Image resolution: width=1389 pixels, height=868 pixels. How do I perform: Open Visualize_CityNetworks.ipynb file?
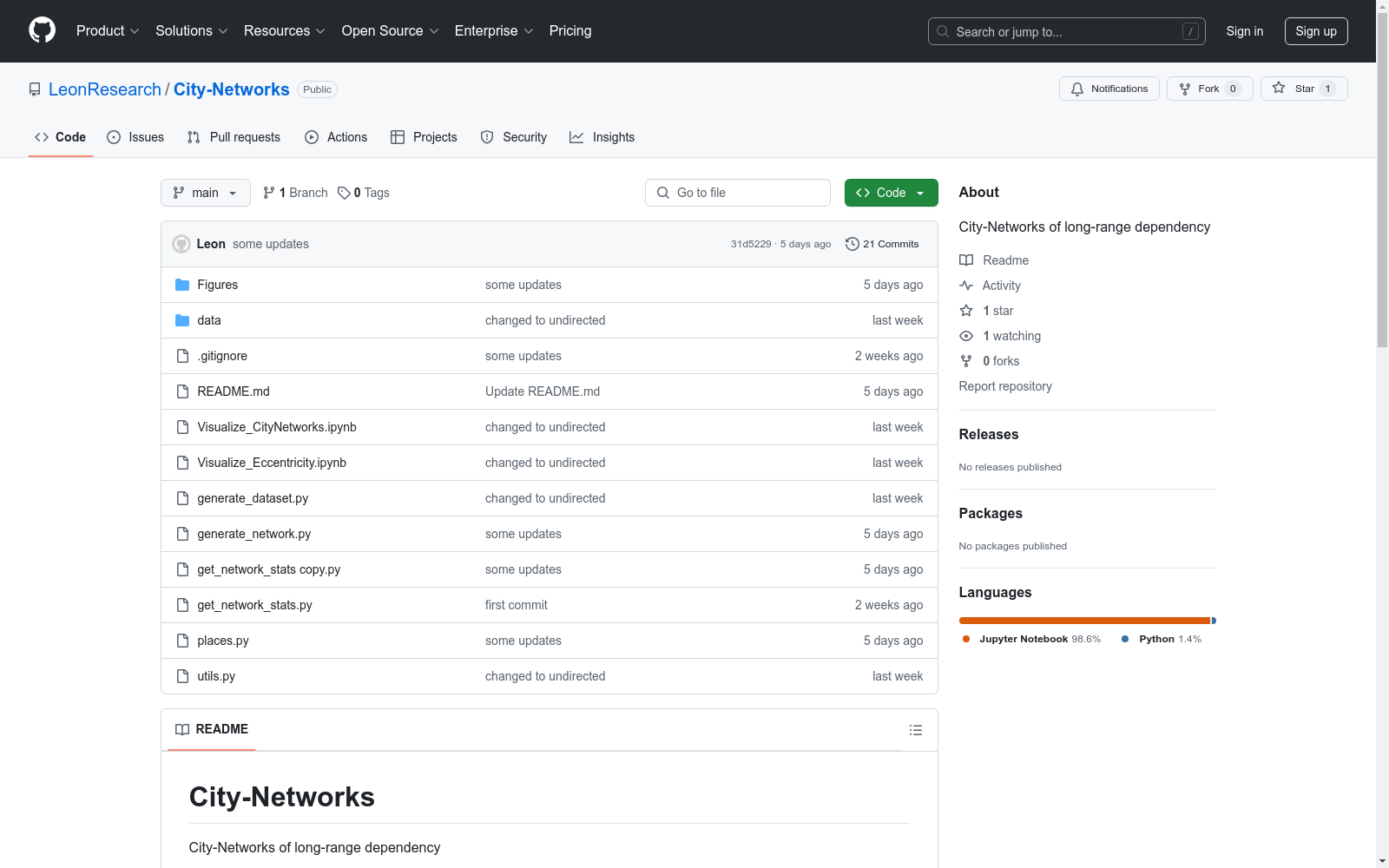(x=277, y=427)
